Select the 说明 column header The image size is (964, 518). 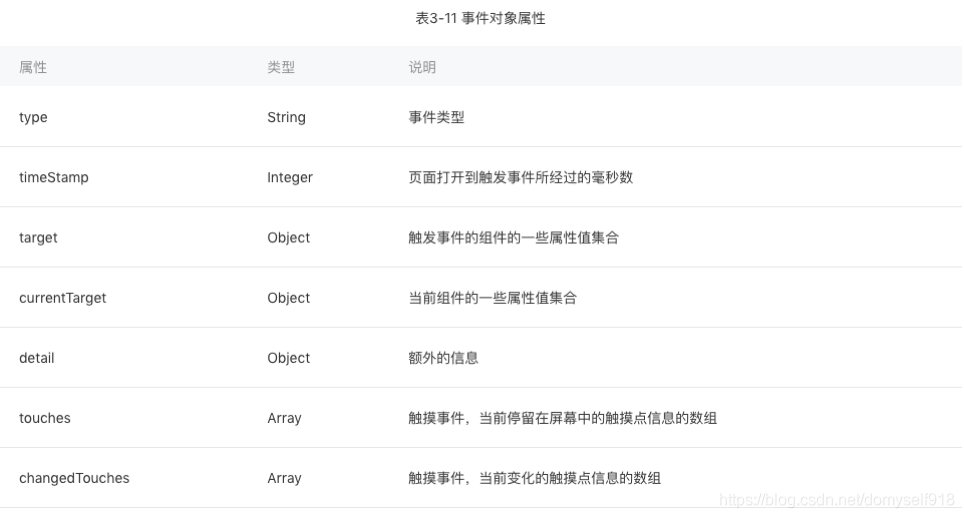(x=422, y=67)
